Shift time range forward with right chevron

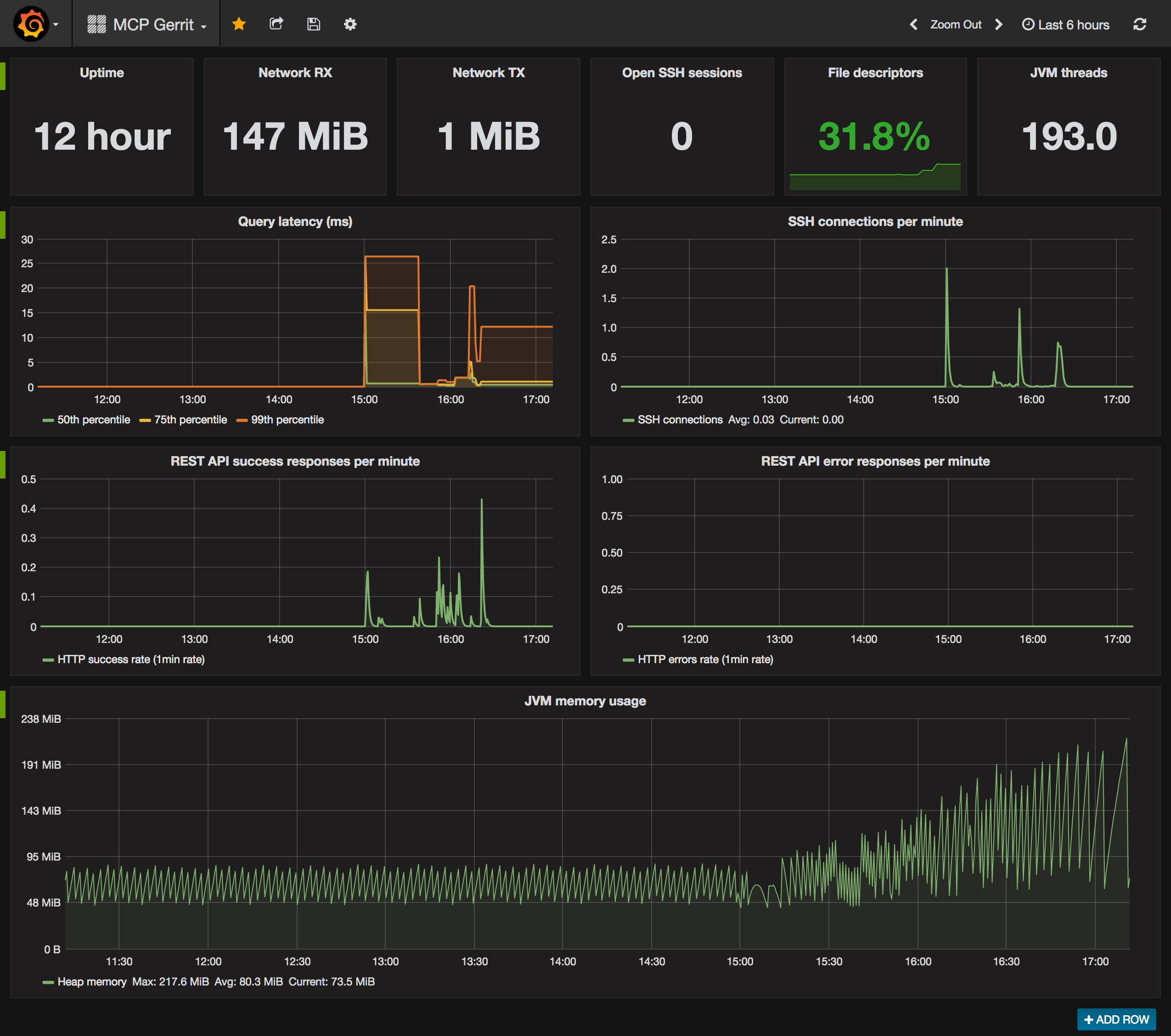click(x=998, y=25)
